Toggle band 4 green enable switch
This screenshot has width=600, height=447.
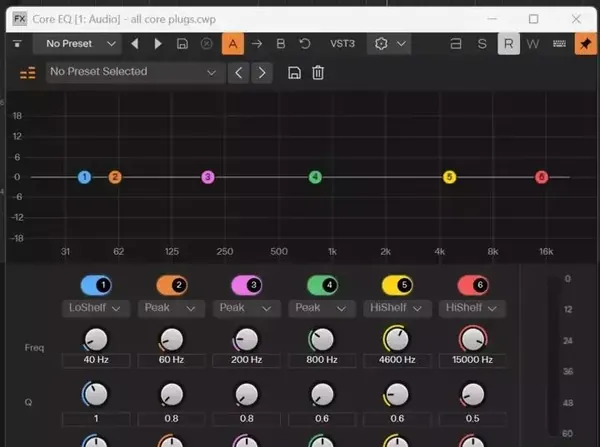[x=322, y=285]
